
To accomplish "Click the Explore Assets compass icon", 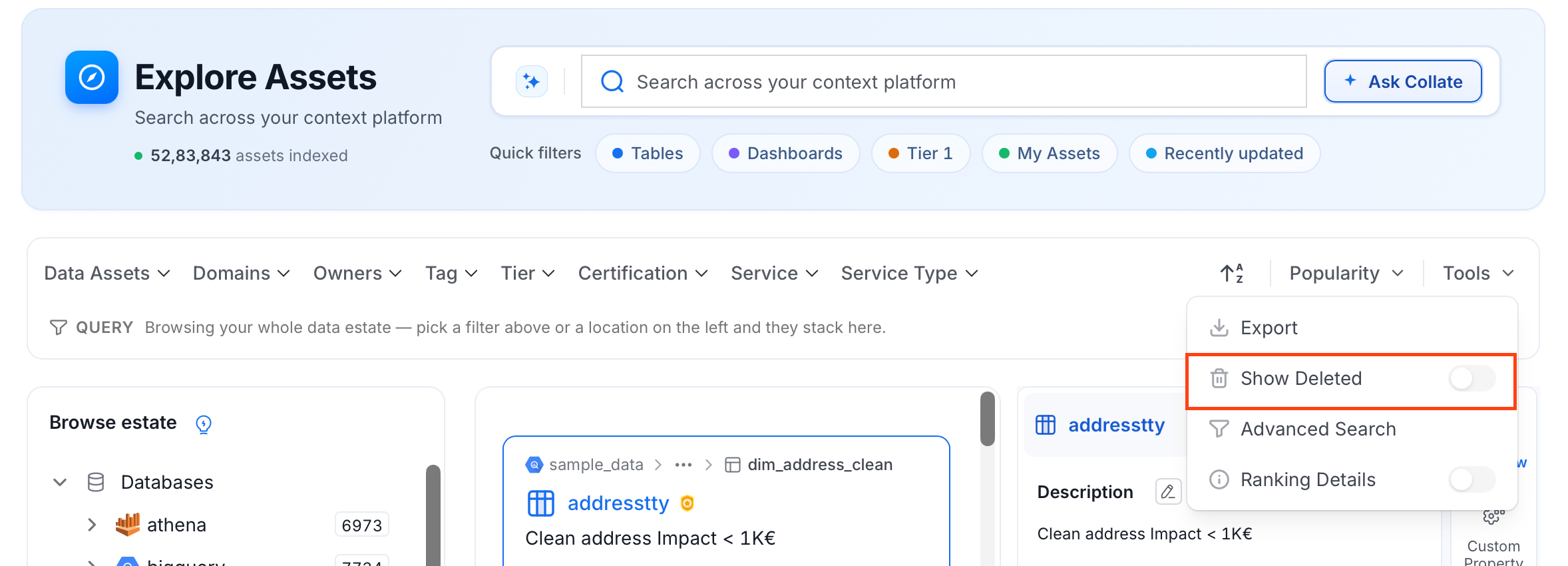I will pos(92,77).
